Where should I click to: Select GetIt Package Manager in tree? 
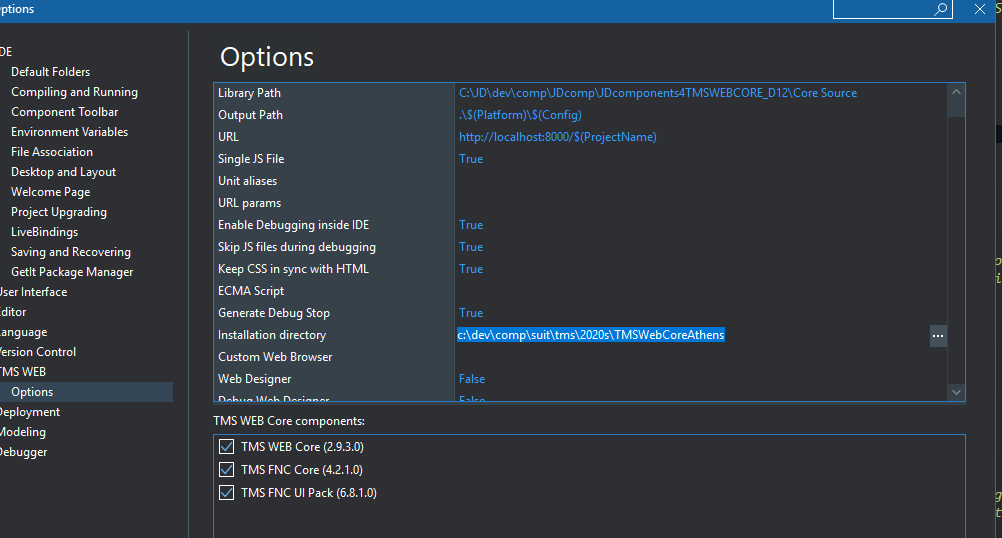[72, 272]
